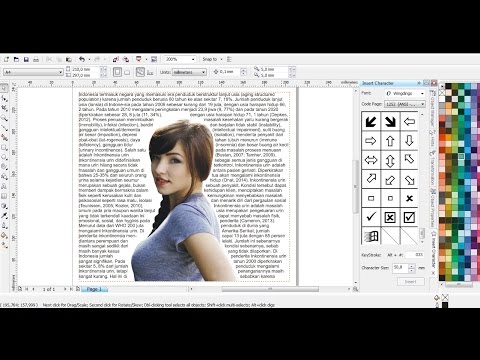The image size is (480, 360).
Task: Select the Rectangle tool in toolbox
Action: click(x=4, y=147)
